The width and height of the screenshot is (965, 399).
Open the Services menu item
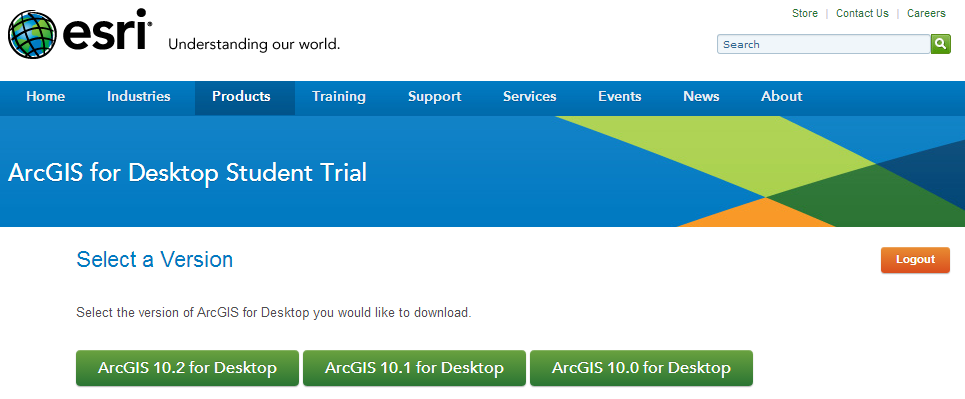pyautogui.click(x=529, y=97)
